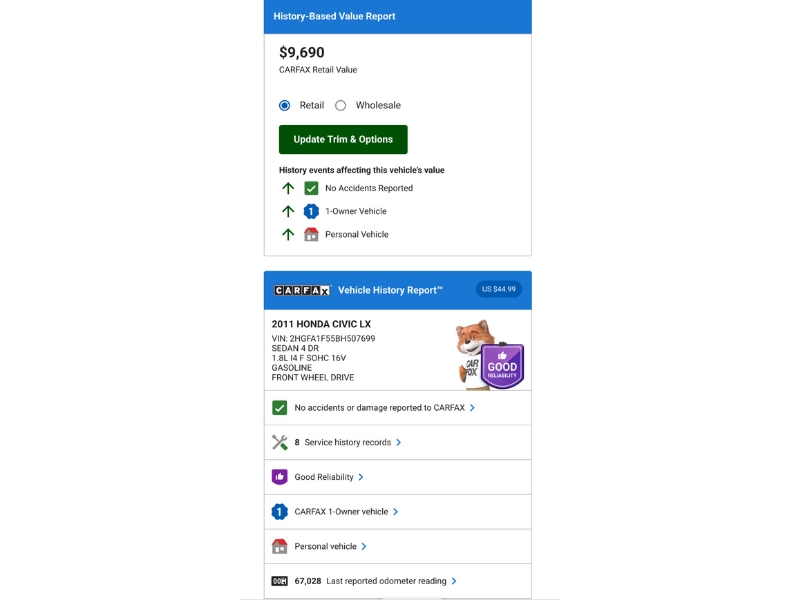
Task: Select the Wholesale radio button
Action: point(341,105)
